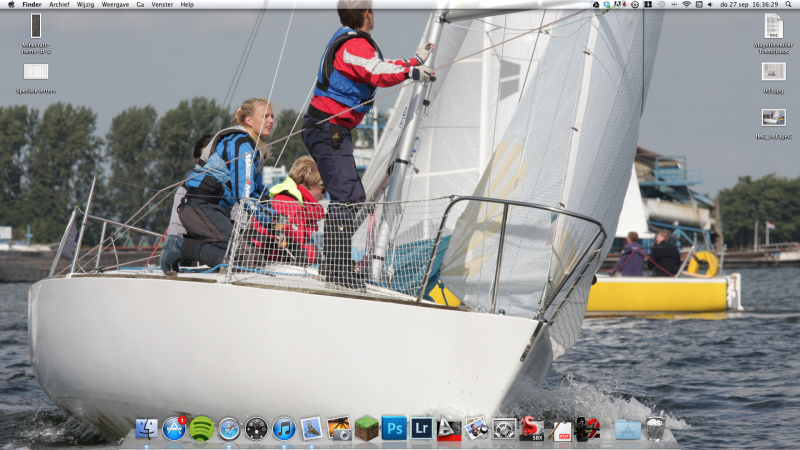Image resolution: width=800 pixels, height=450 pixels.
Task: Click the date and time display
Action: (749, 4)
